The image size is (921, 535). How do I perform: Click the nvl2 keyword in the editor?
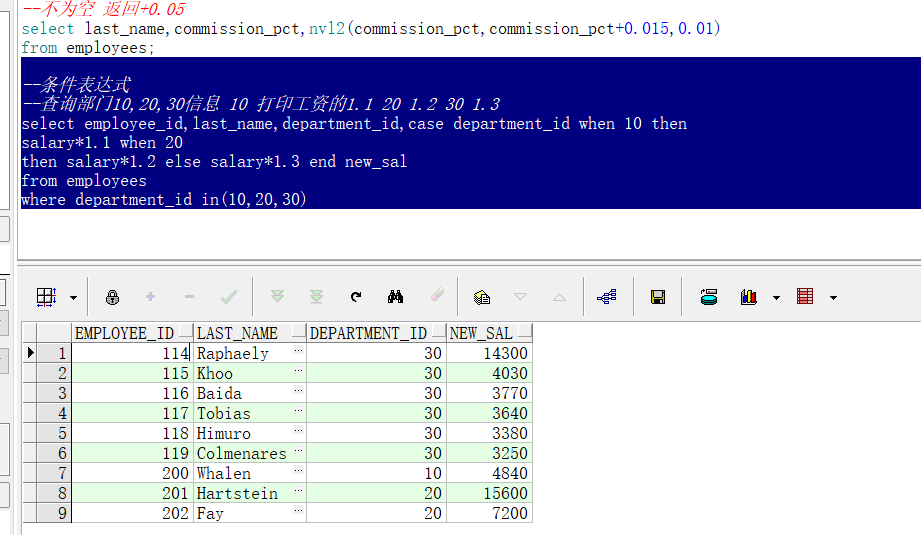pyautogui.click(x=327, y=29)
